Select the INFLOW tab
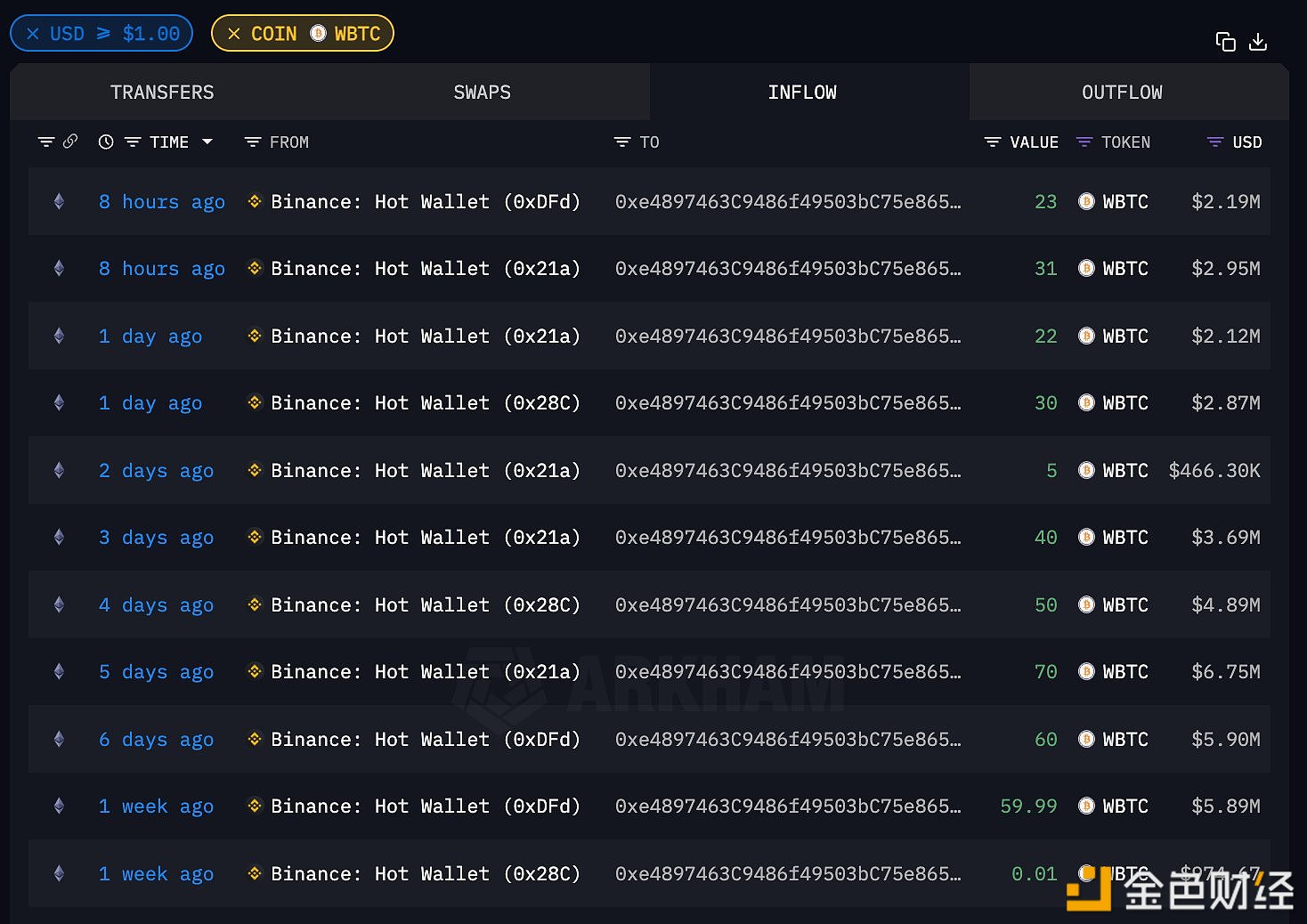 tap(802, 93)
